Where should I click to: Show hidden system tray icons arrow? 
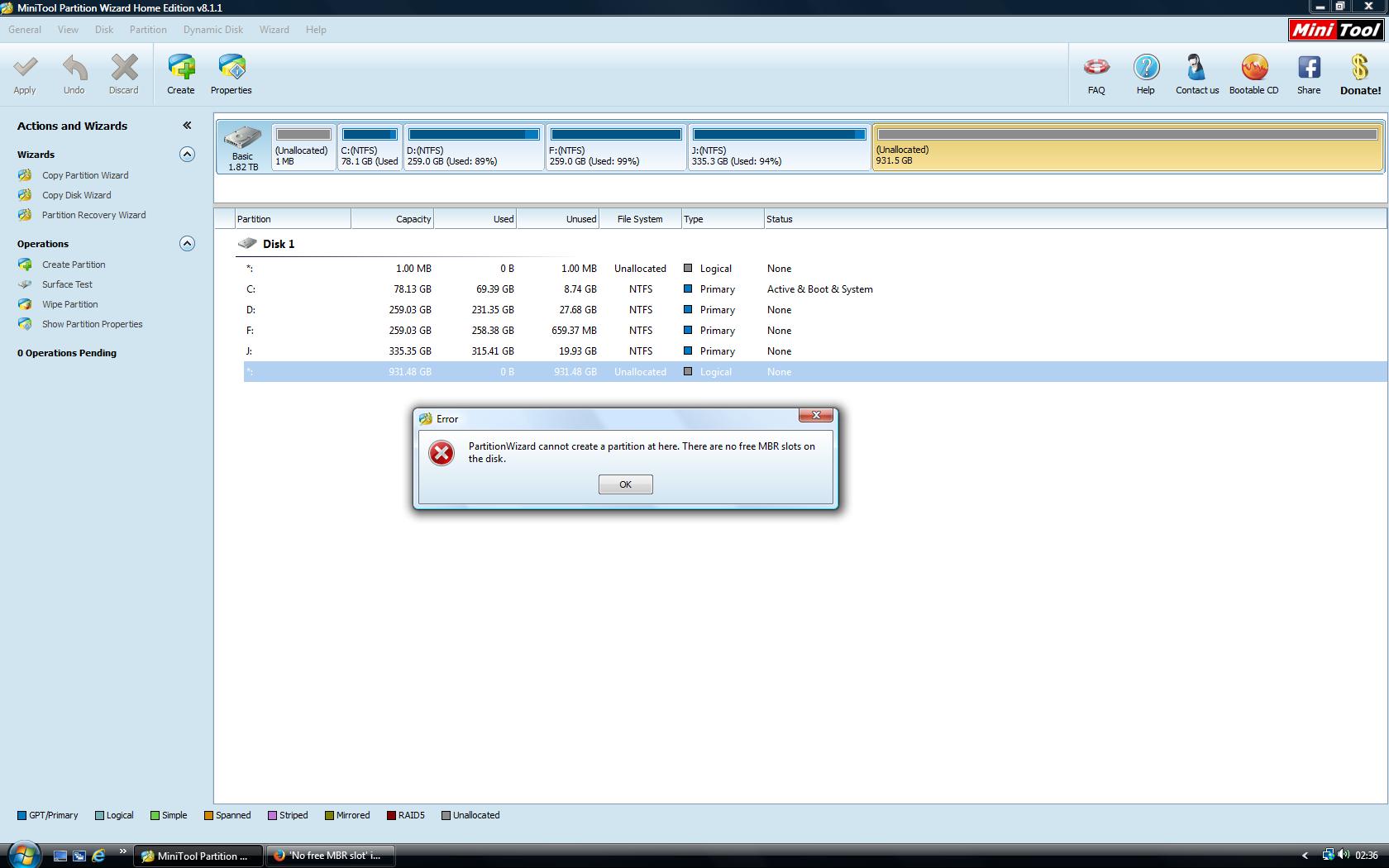tap(1305, 856)
